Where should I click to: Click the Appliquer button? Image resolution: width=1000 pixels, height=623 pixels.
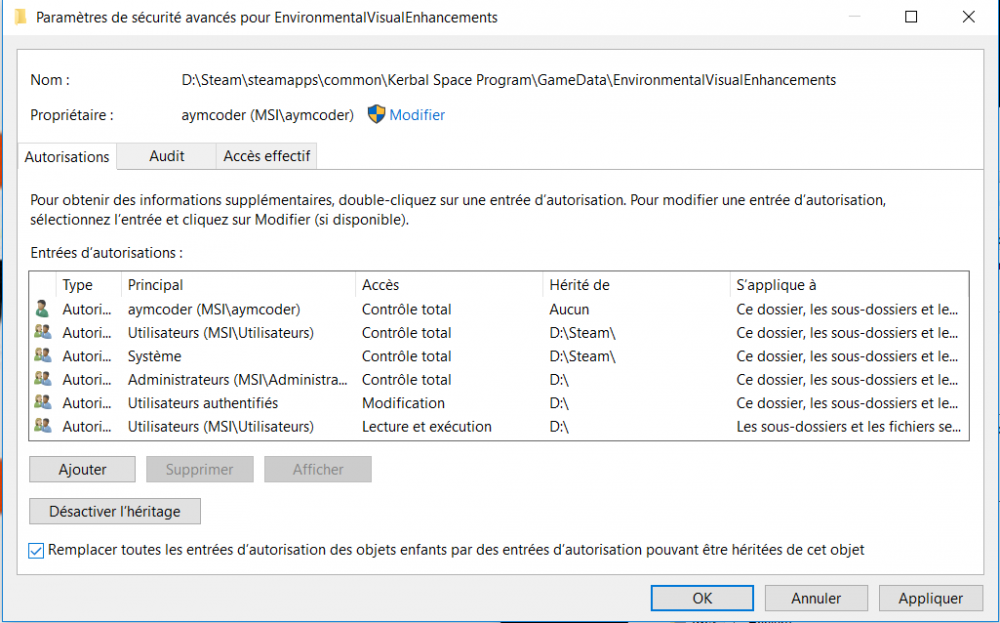pos(930,598)
